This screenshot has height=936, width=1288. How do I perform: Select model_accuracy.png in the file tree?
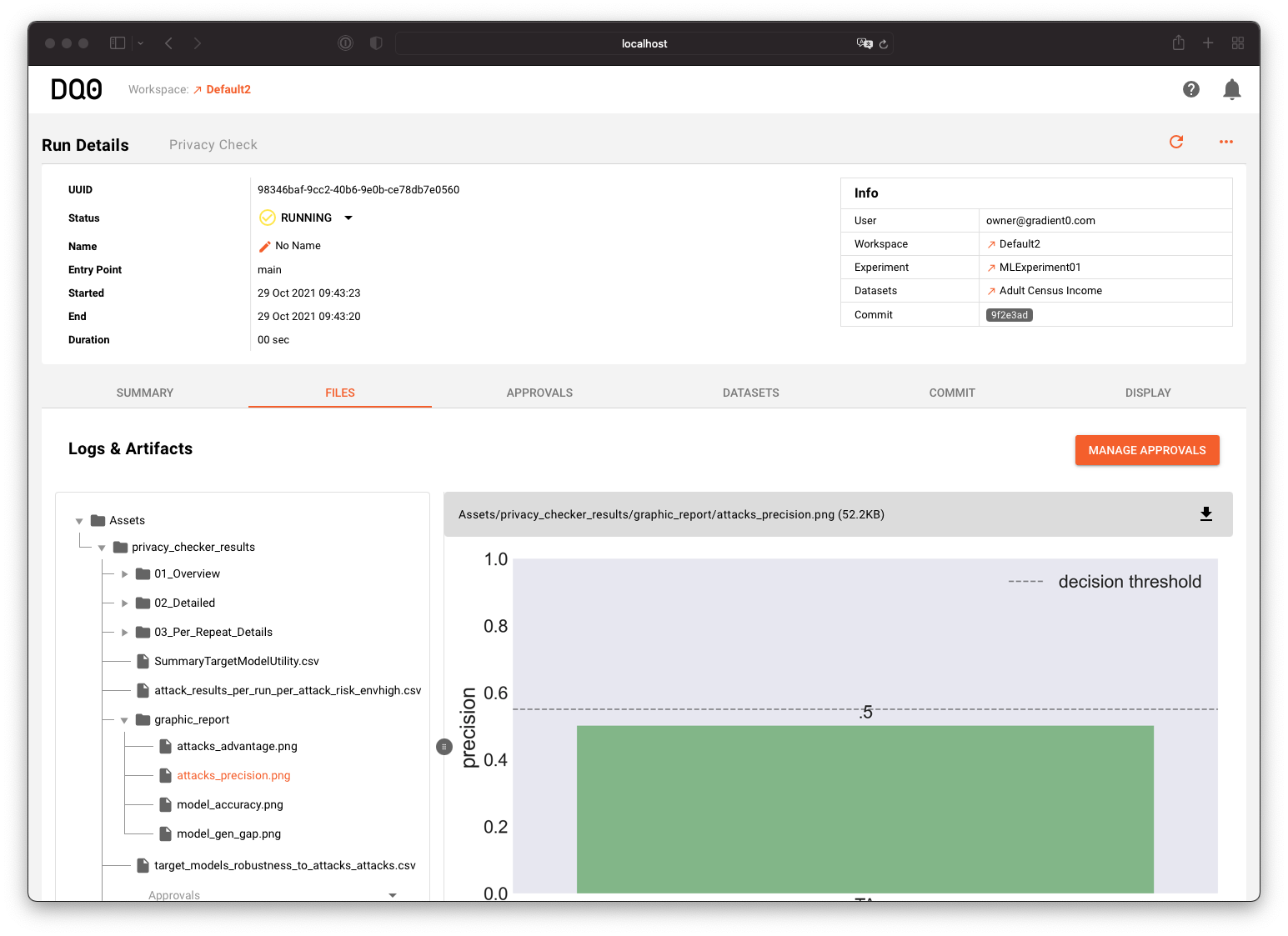pos(230,805)
